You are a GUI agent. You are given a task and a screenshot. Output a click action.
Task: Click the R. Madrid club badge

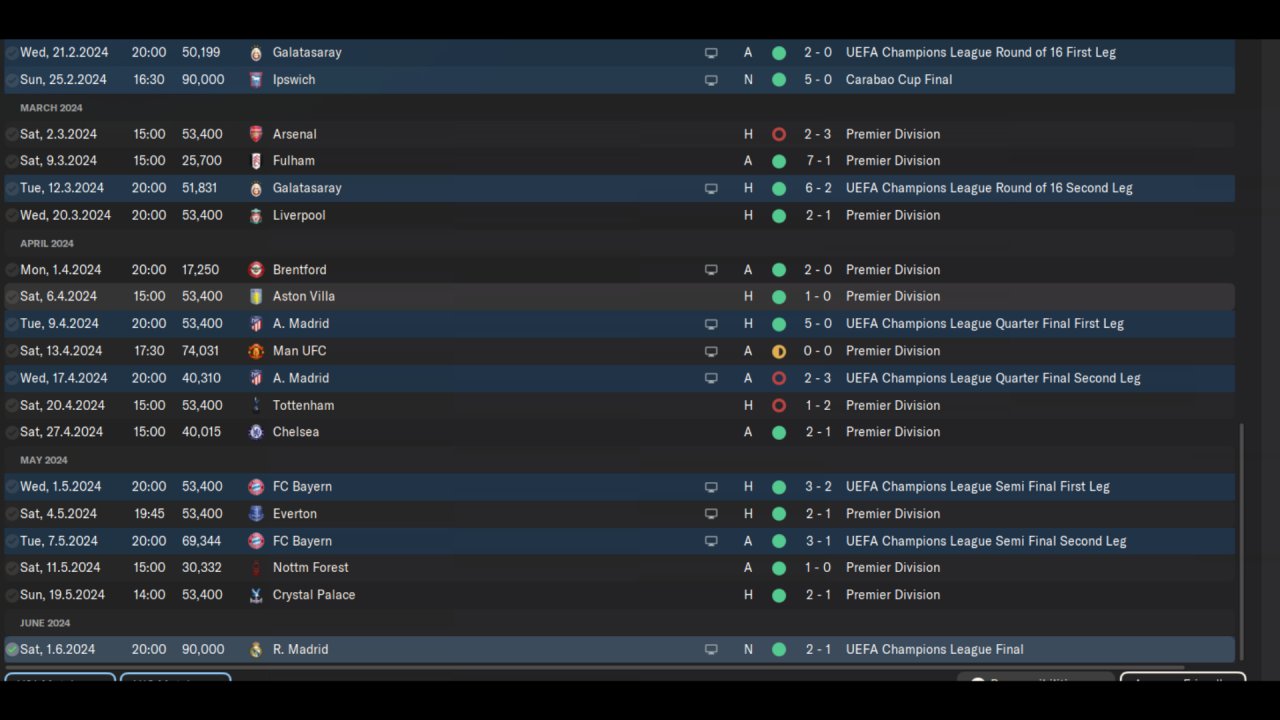[x=256, y=650]
